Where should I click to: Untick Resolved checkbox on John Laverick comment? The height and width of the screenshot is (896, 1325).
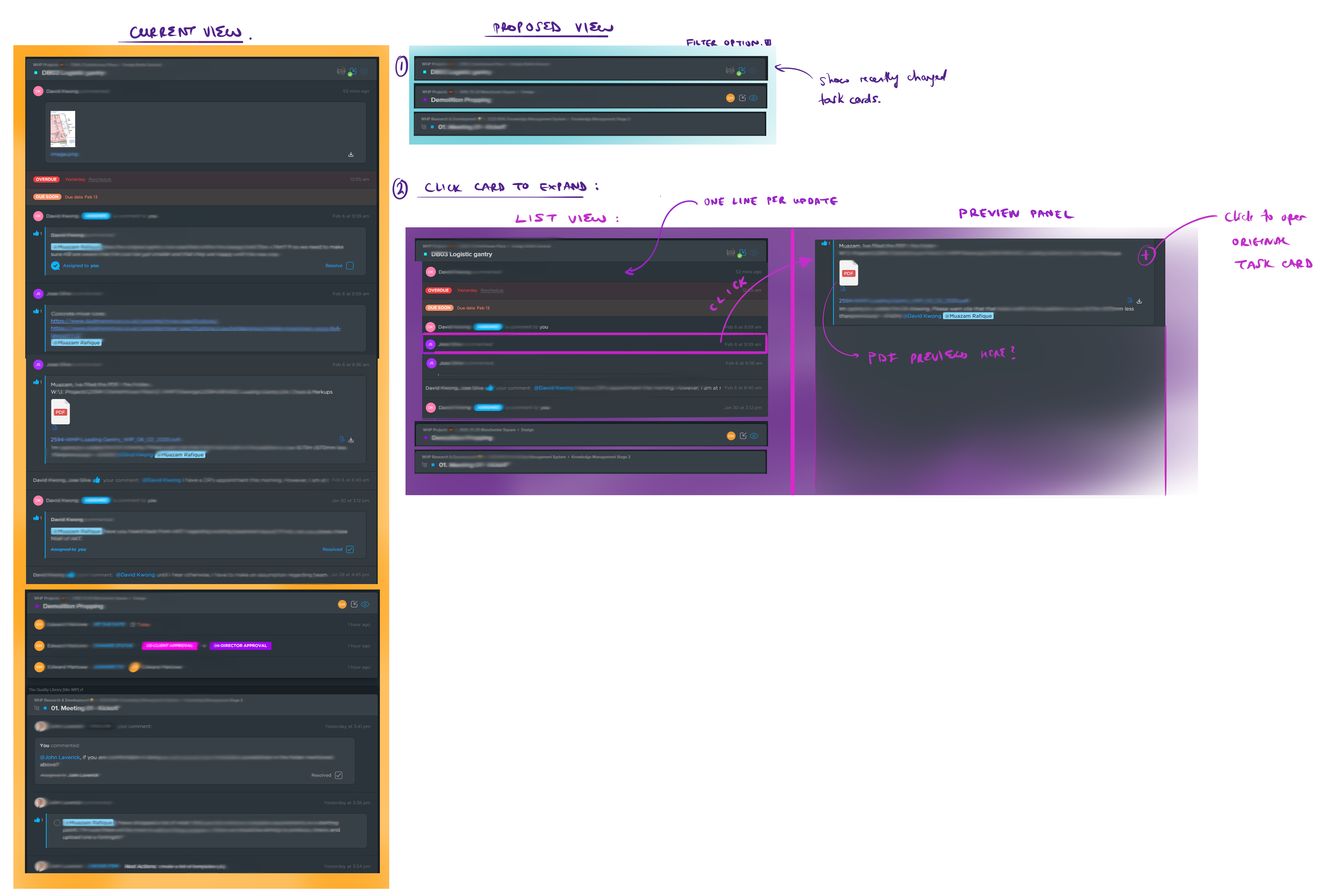pos(339,775)
